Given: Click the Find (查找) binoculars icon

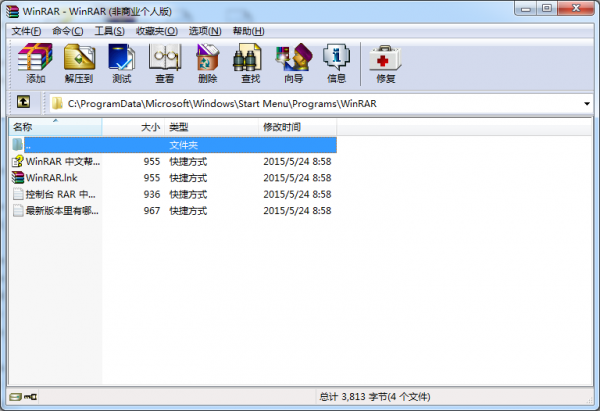Looking at the screenshot, I should 250,63.
